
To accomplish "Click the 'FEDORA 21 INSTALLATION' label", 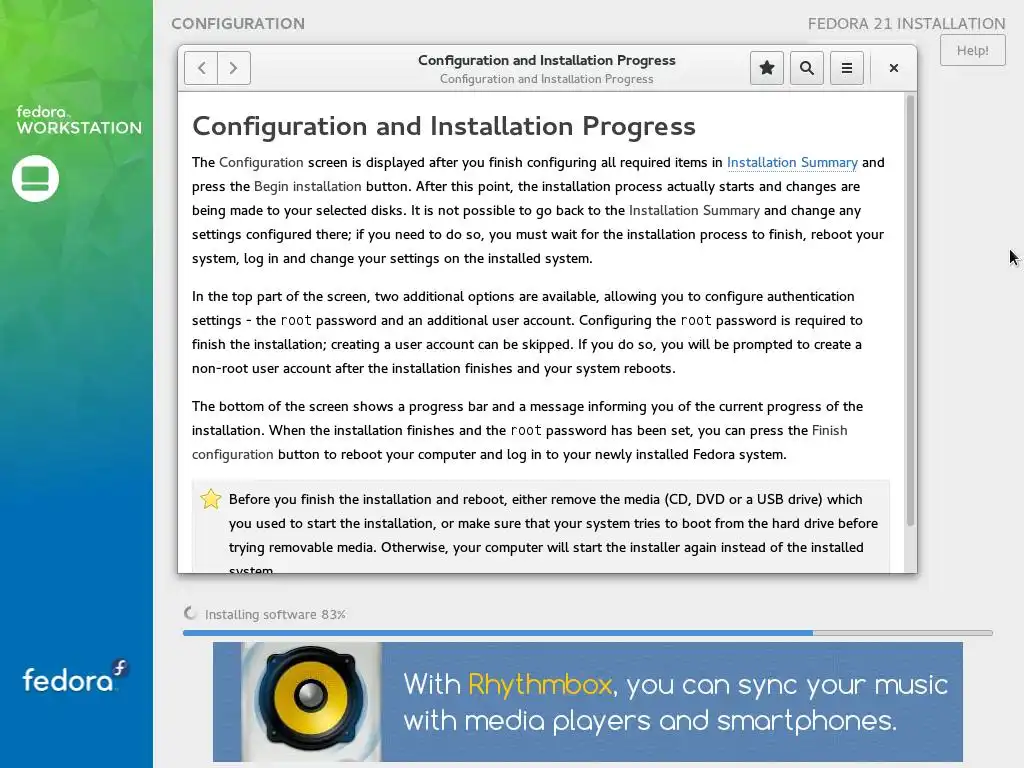I will pos(906,24).
